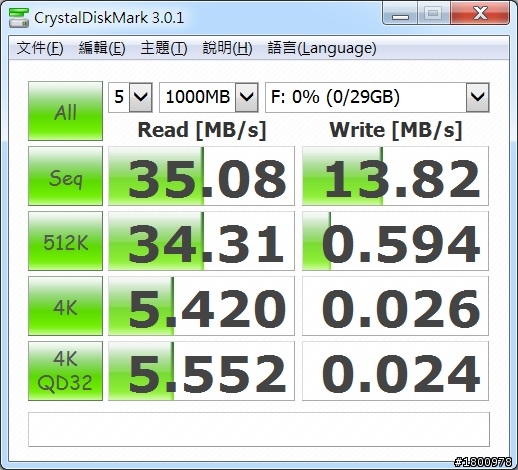Run all benchmarks with the All button
The image size is (518, 470).
pyautogui.click(x=65, y=111)
